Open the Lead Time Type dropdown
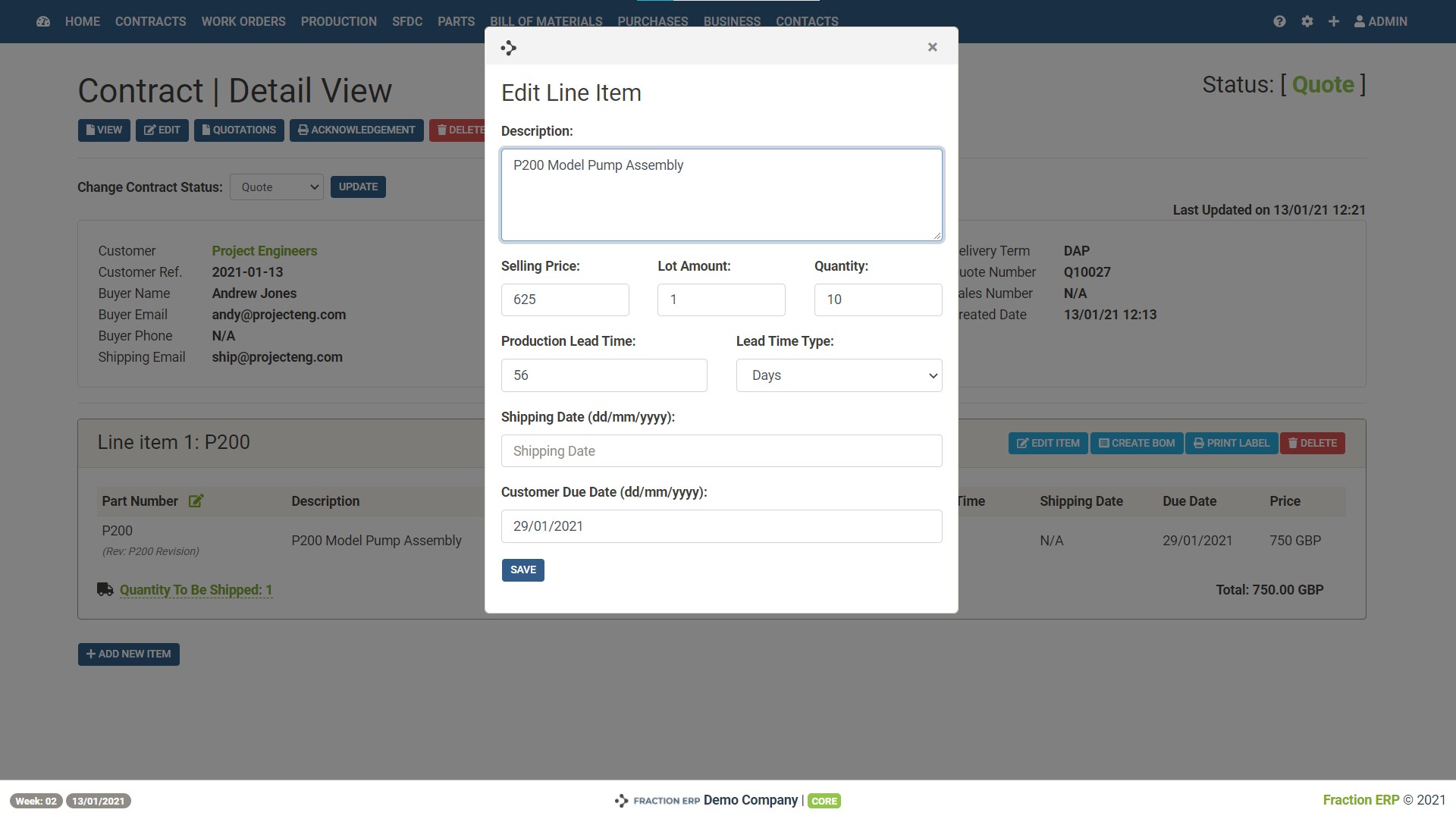The height and width of the screenshot is (819, 1456). point(839,375)
